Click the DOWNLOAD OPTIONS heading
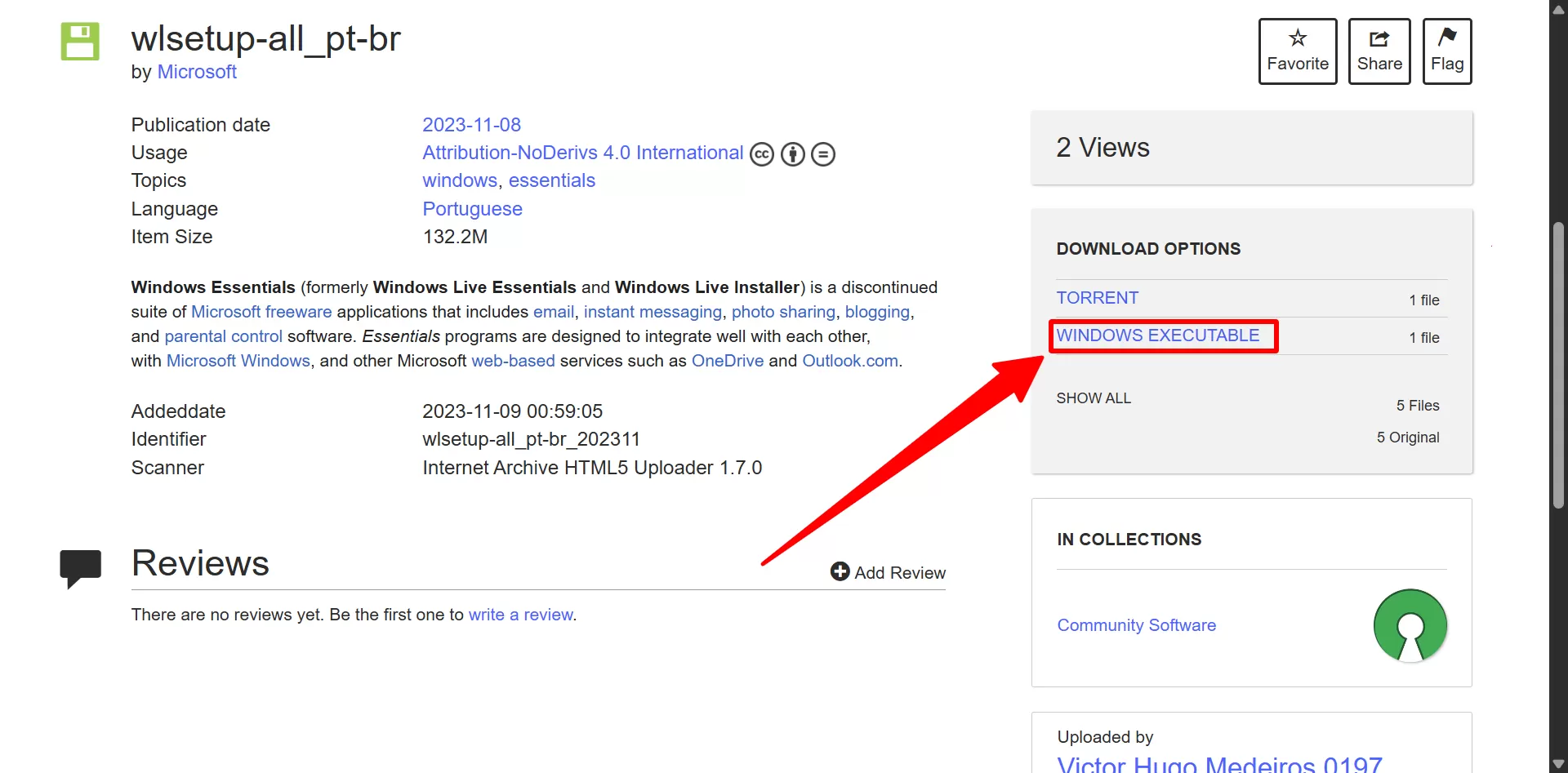The image size is (1568, 773). click(1148, 249)
